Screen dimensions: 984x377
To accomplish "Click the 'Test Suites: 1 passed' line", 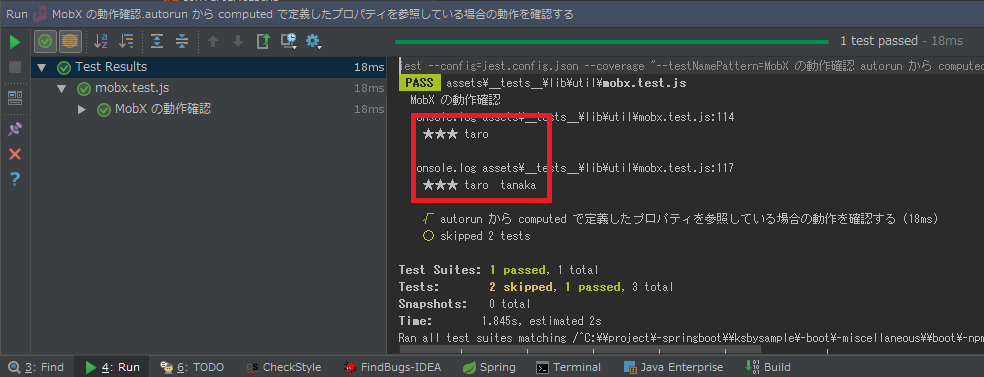I will [498, 270].
